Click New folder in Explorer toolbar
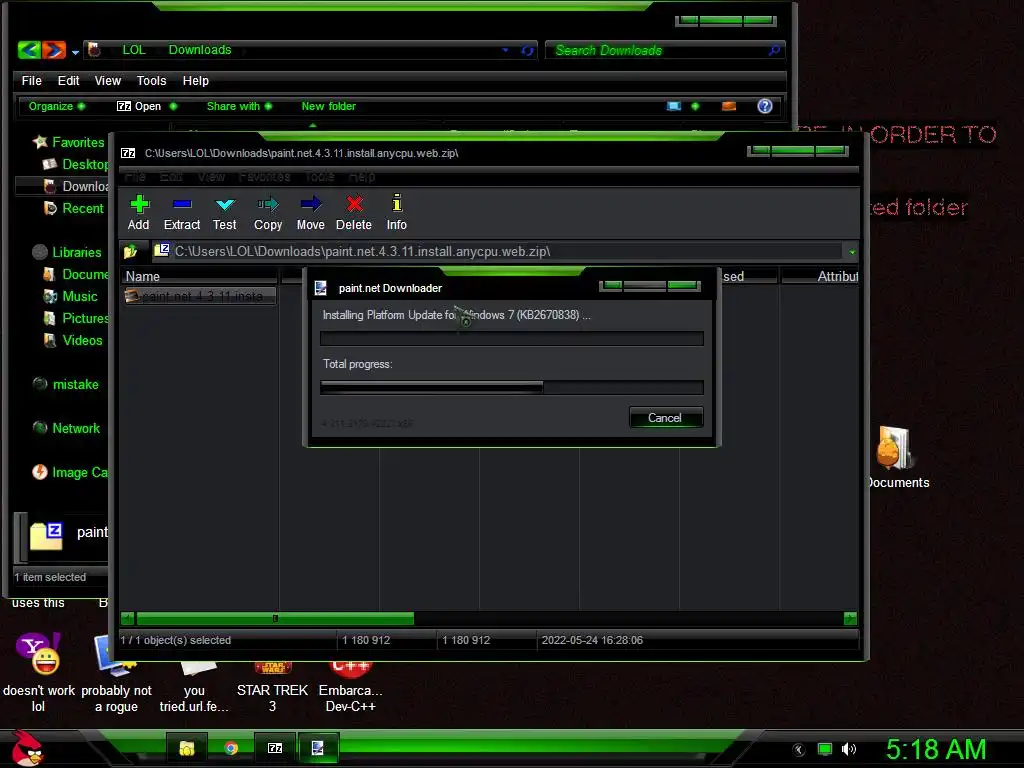1024x768 pixels. click(328, 106)
